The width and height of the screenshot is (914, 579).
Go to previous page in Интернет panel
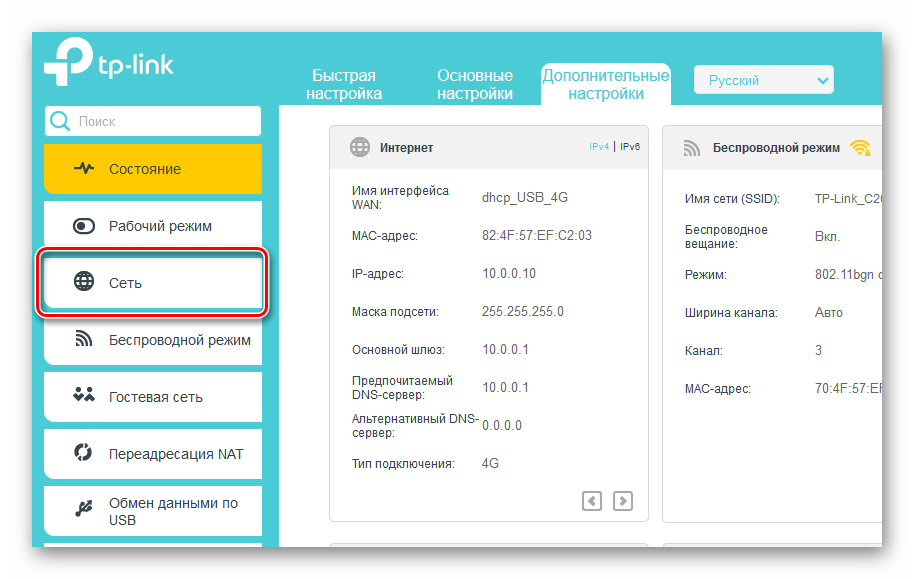click(x=592, y=501)
